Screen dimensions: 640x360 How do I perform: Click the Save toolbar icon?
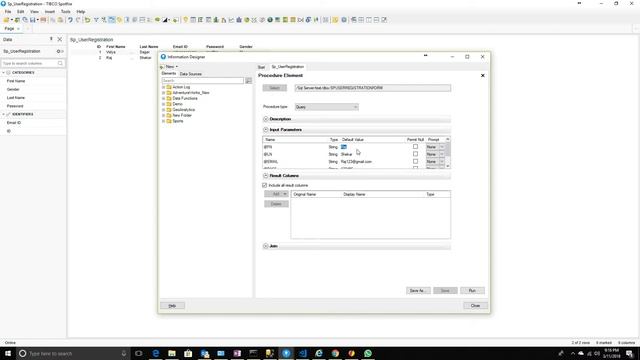pyautogui.click(x=33, y=20)
